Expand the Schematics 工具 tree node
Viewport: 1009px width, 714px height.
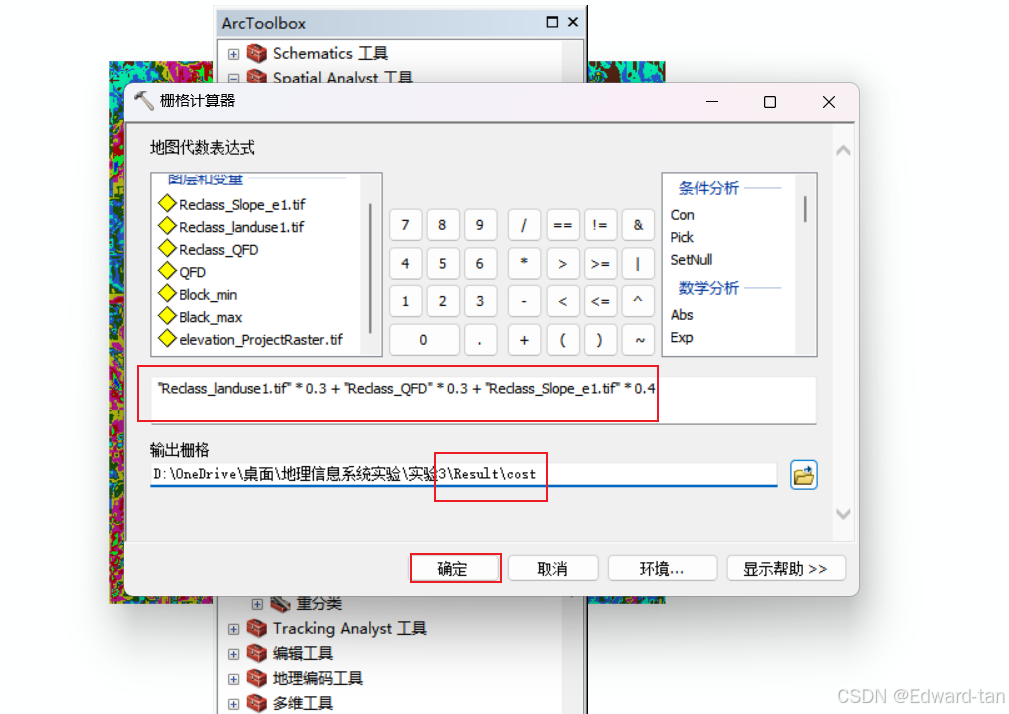point(234,54)
